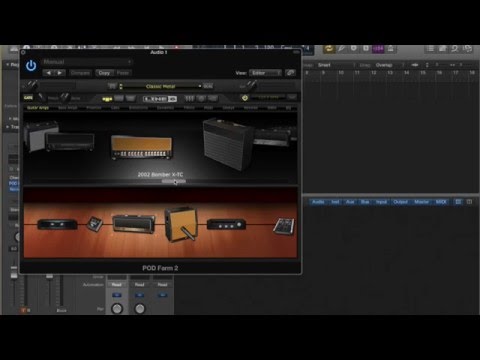Open the List Editors icon in Logic toolbar
Image resolution: width=480 pixels, height=360 pixels.
click(431, 49)
